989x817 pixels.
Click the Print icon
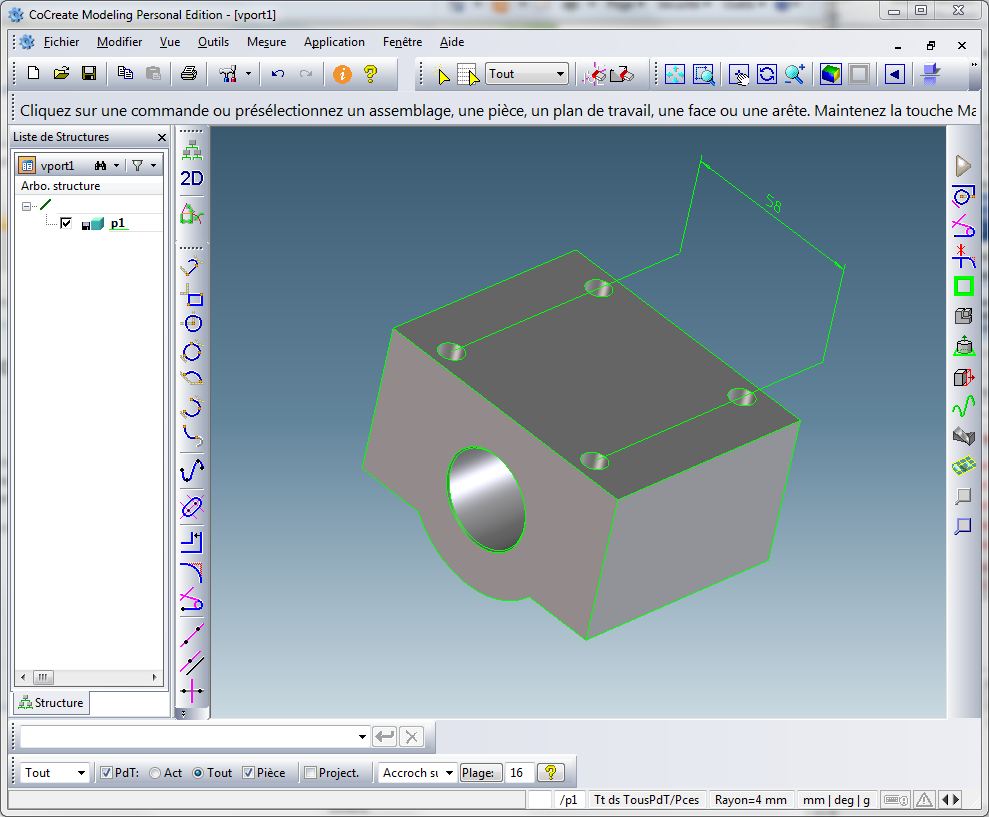[x=189, y=74]
